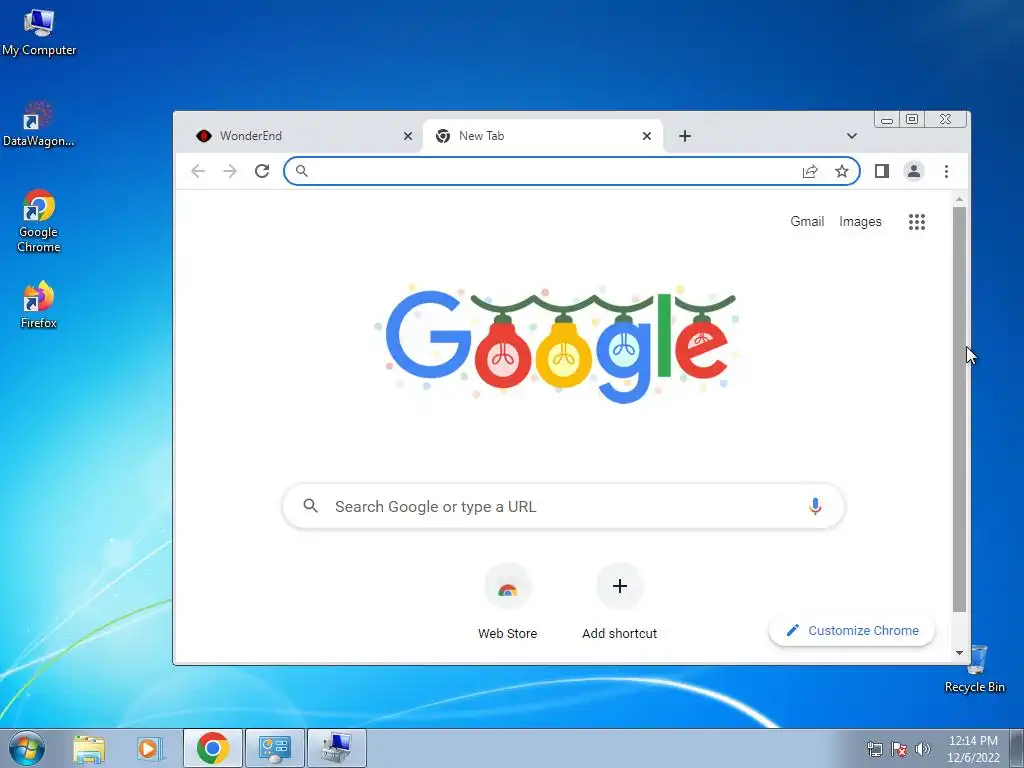
Task: Open the Windows Start menu
Action: (x=27, y=748)
